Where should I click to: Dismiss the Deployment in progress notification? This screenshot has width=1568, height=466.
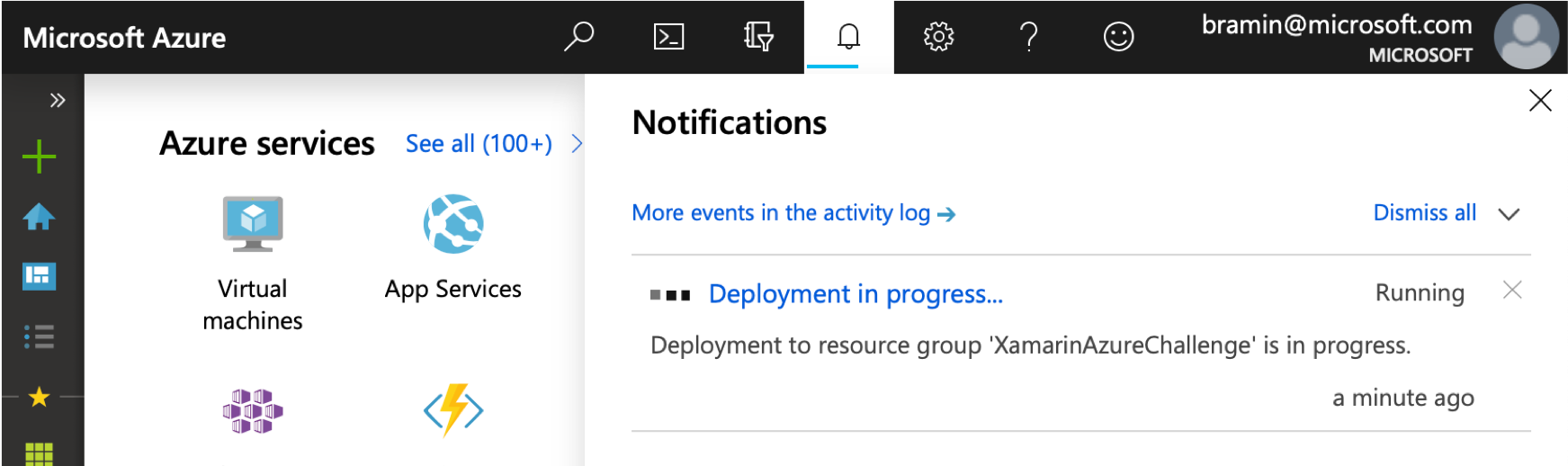1512,290
